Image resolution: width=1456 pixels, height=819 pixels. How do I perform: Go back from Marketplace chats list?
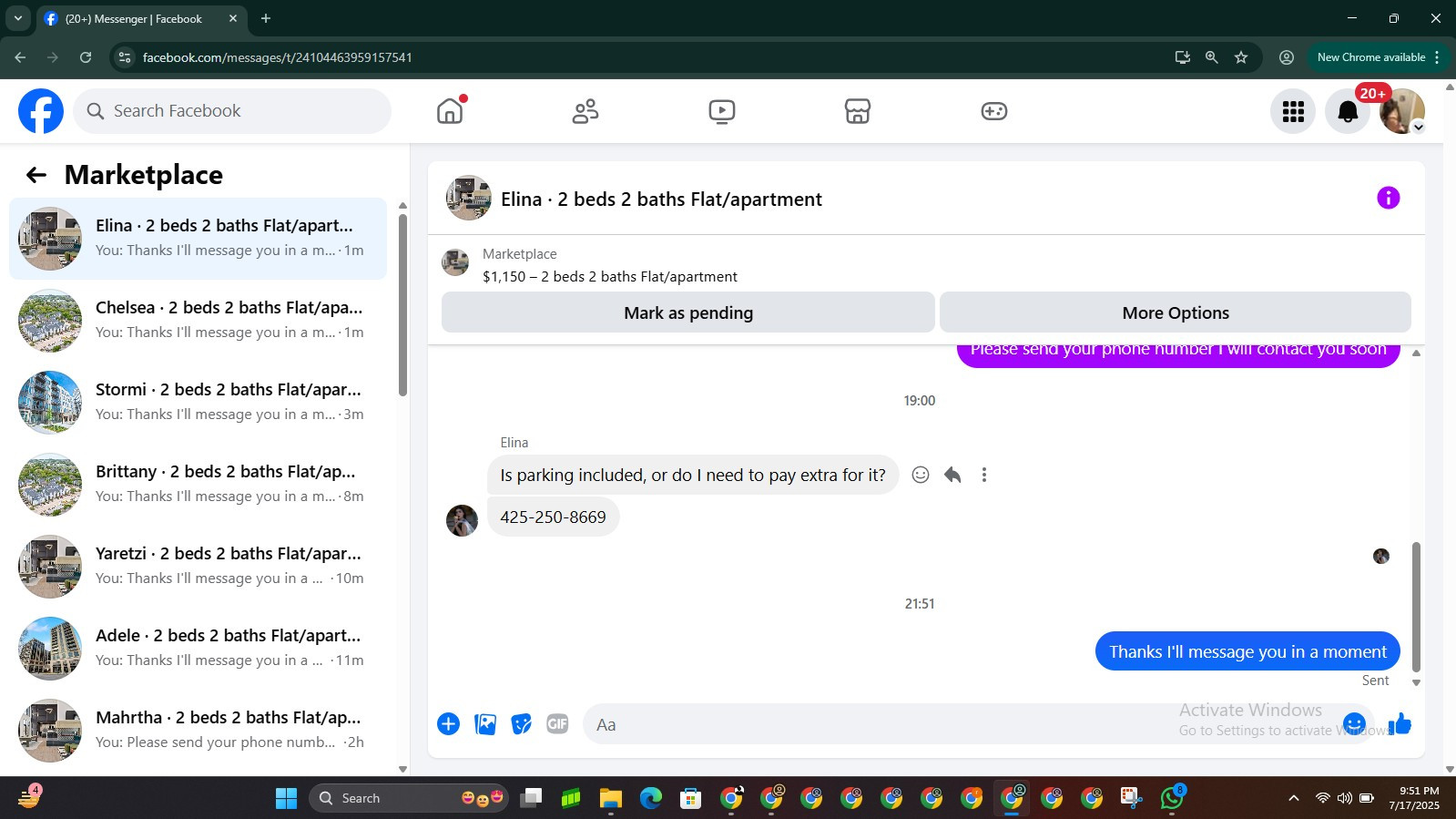point(36,175)
